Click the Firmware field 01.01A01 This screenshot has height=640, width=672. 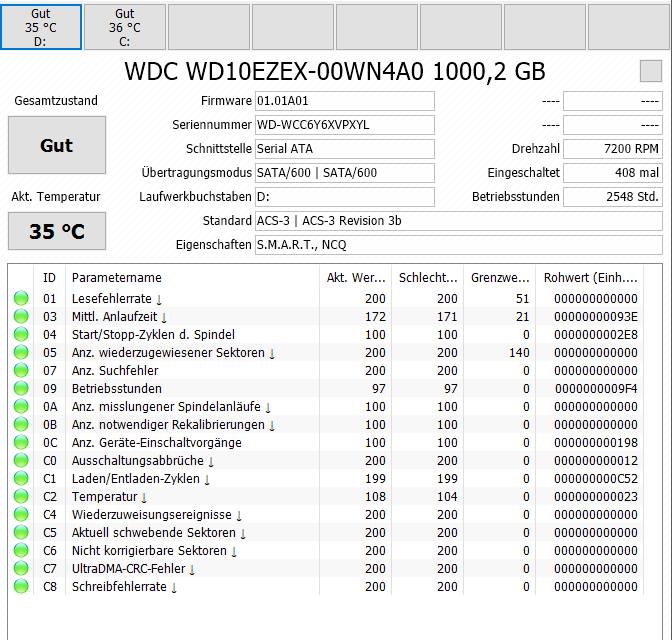345,101
